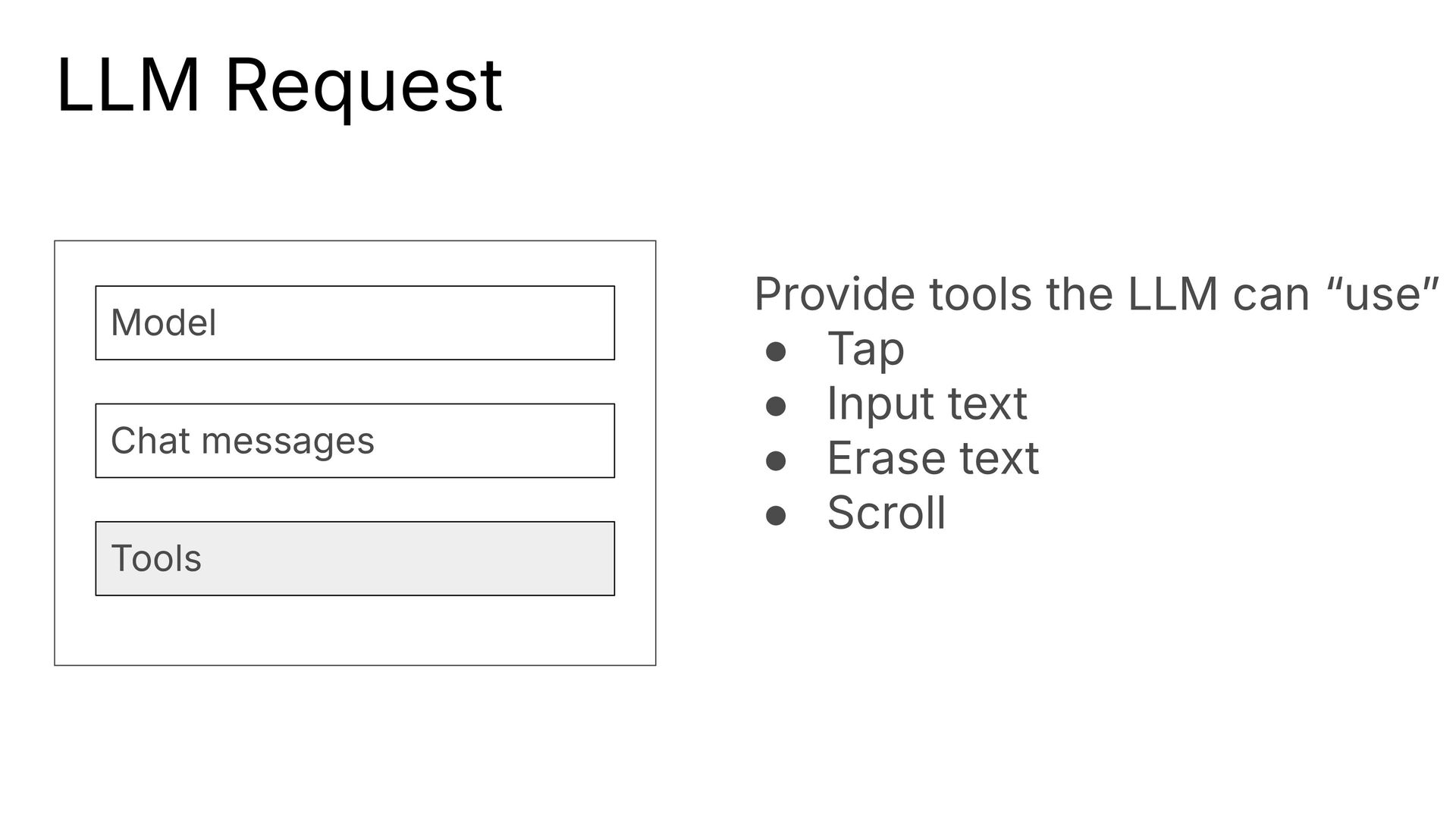1456x820 pixels.
Task: Click the Erase text bullet item
Action: [933, 458]
